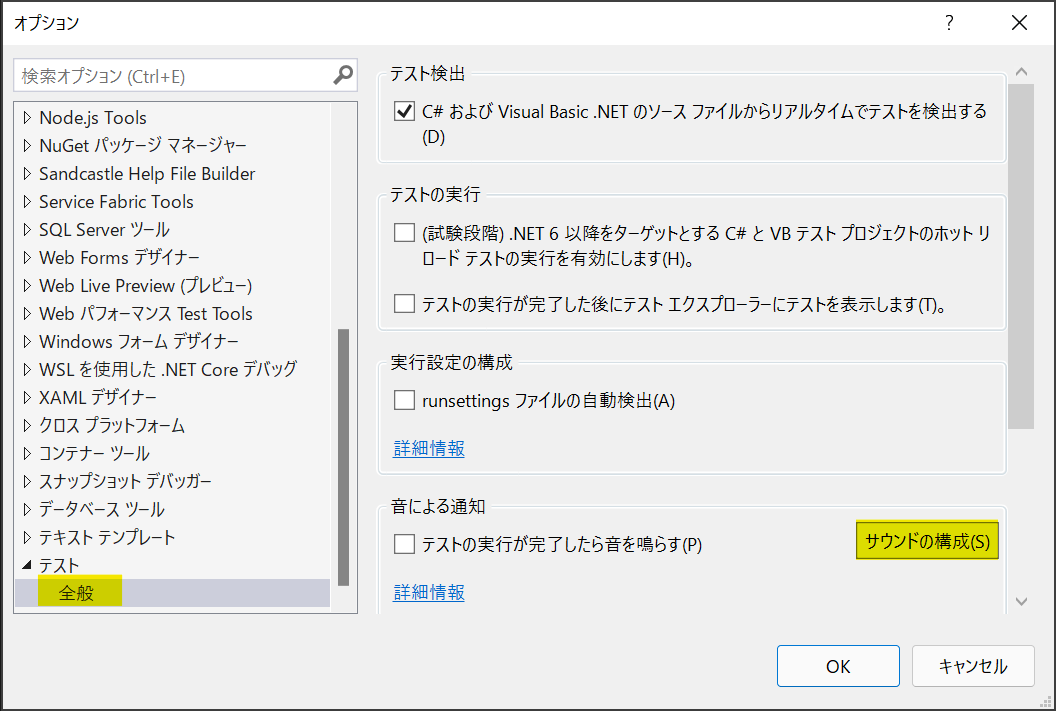1056x711 pixels.
Task: Uncheck the real-time test discovery checkbox
Action: tap(404, 111)
